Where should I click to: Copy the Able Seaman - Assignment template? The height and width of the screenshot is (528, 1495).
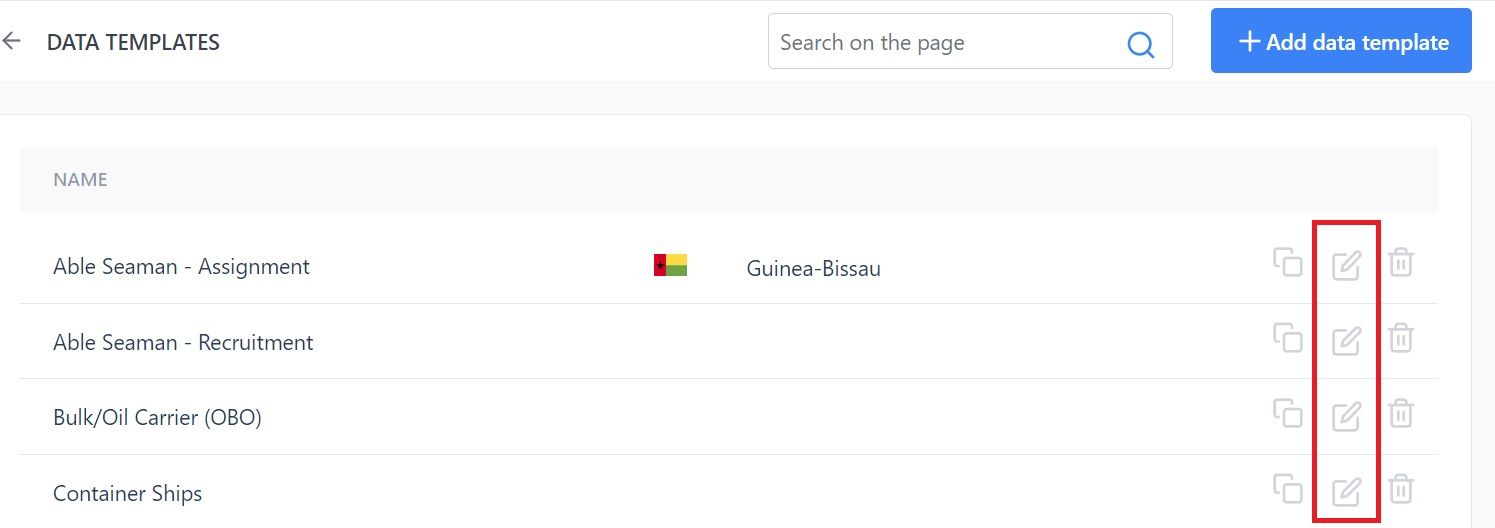pyautogui.click(x=1288, y=262)
